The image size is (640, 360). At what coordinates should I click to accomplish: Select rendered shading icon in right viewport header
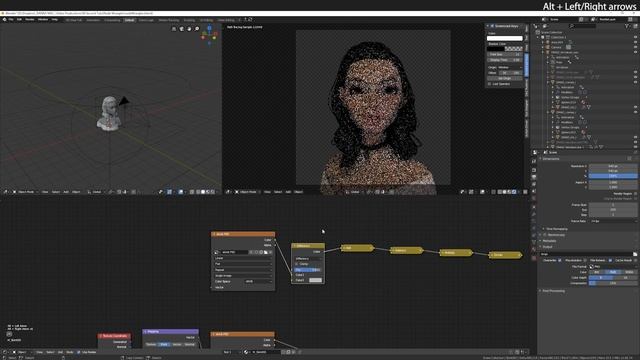514,192
